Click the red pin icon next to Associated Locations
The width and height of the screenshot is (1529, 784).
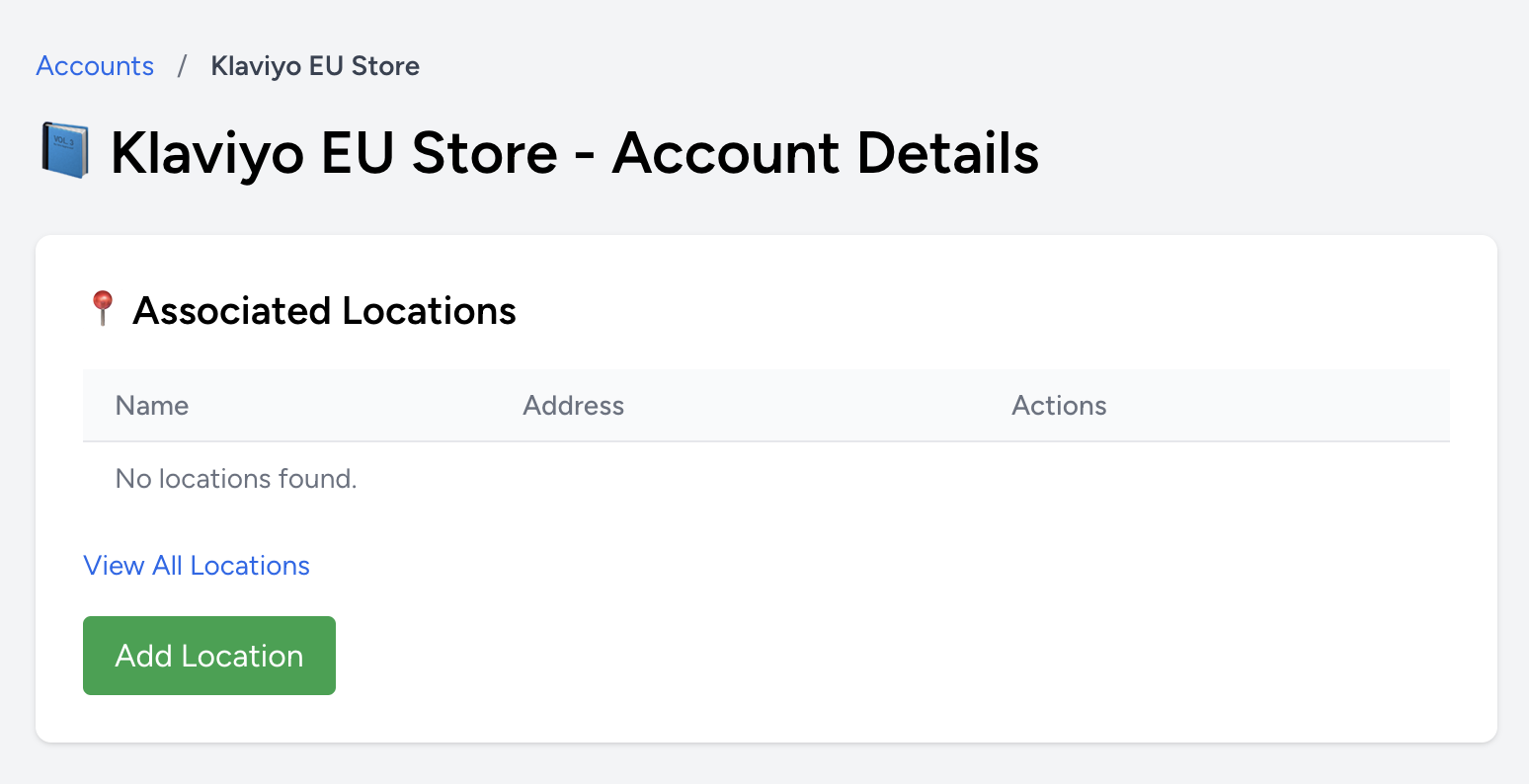point(101,309)
